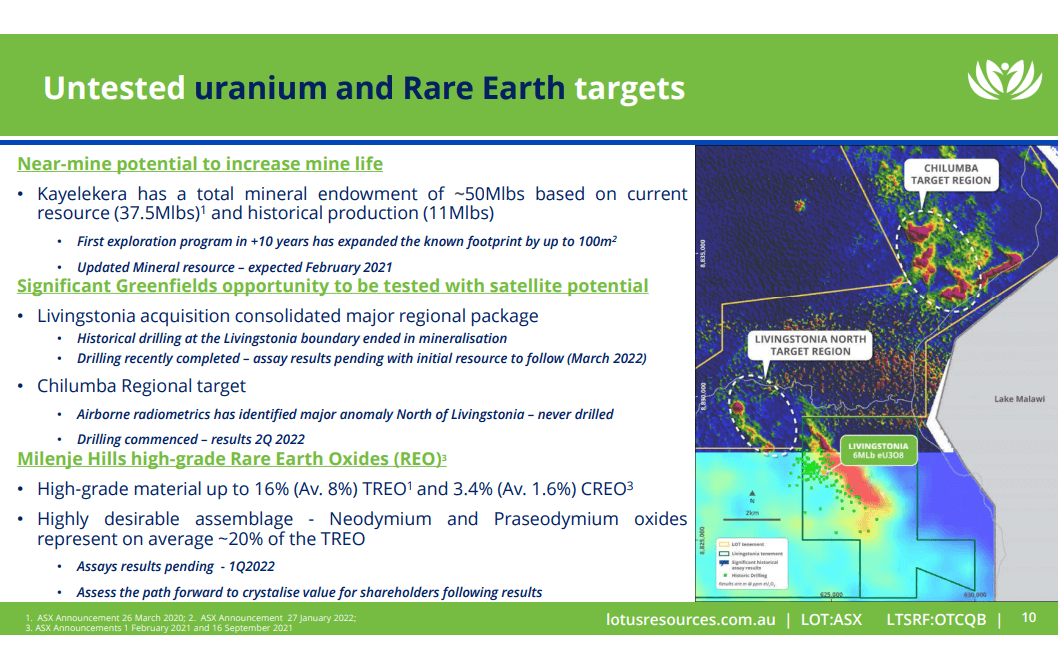The width and height of the screenshot is (1058, 666).
Task: Click 'High-grade material up to 16%' bullet
Action: [335, 489]
